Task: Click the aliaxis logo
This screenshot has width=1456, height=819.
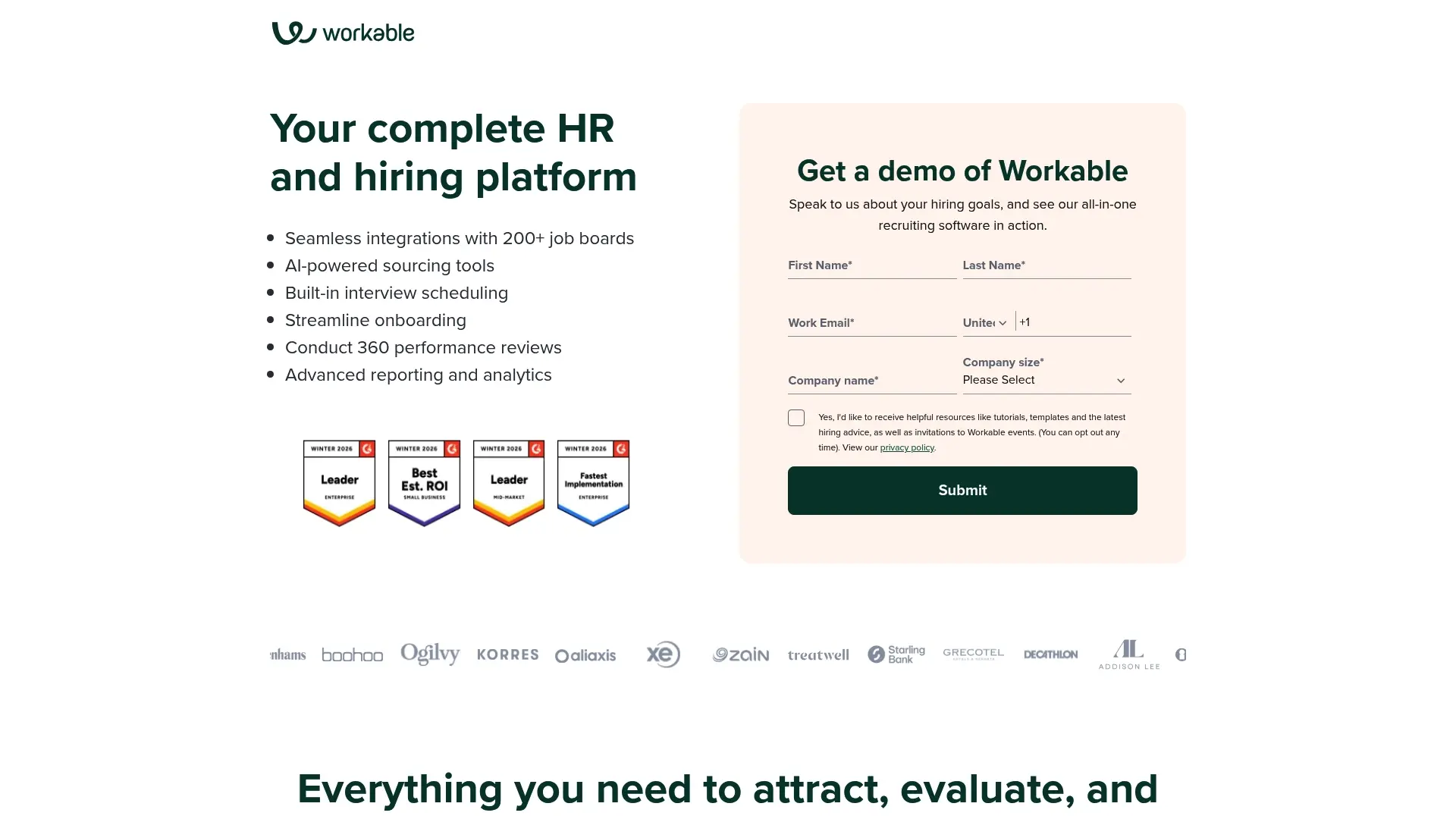Action: click(x=585, y=655)
